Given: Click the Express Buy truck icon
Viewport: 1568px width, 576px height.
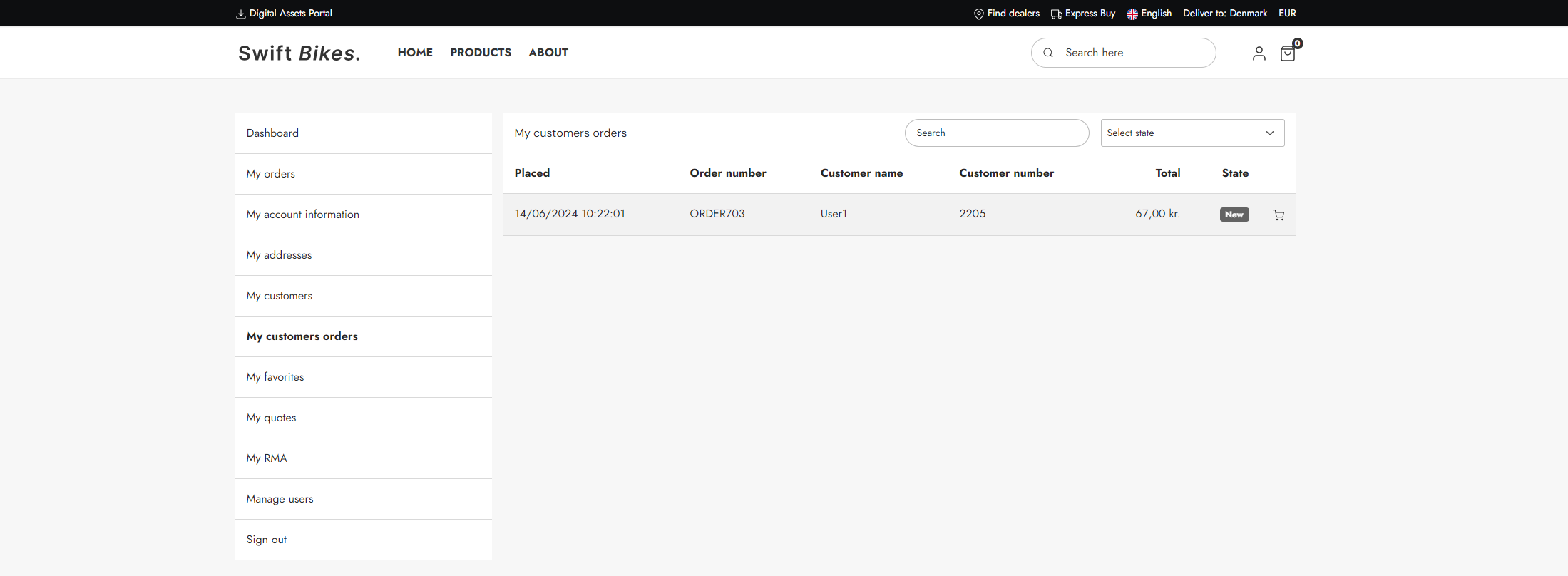Looking at the screenshot, I should [1056, 14].
